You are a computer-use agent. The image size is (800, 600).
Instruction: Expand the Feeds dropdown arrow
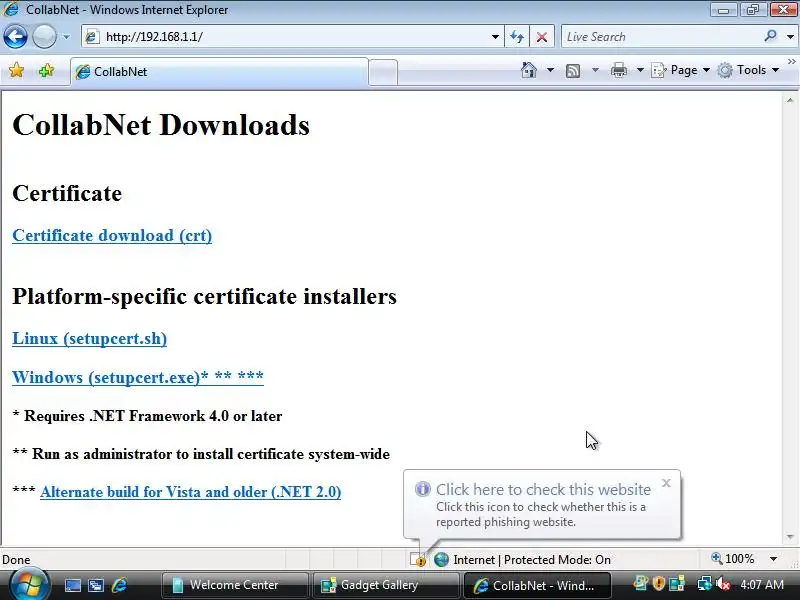pos(595,70)
